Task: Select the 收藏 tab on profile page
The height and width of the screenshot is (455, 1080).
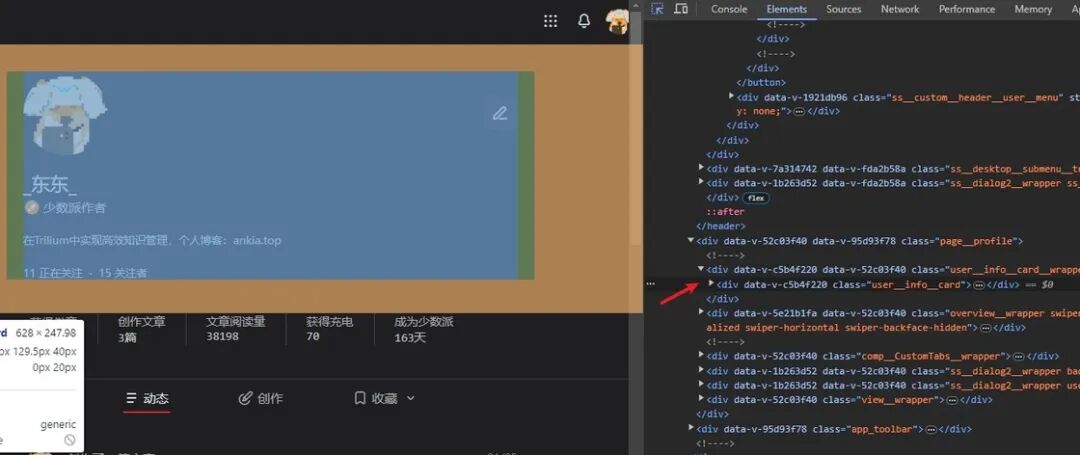Action: point(376,399)
